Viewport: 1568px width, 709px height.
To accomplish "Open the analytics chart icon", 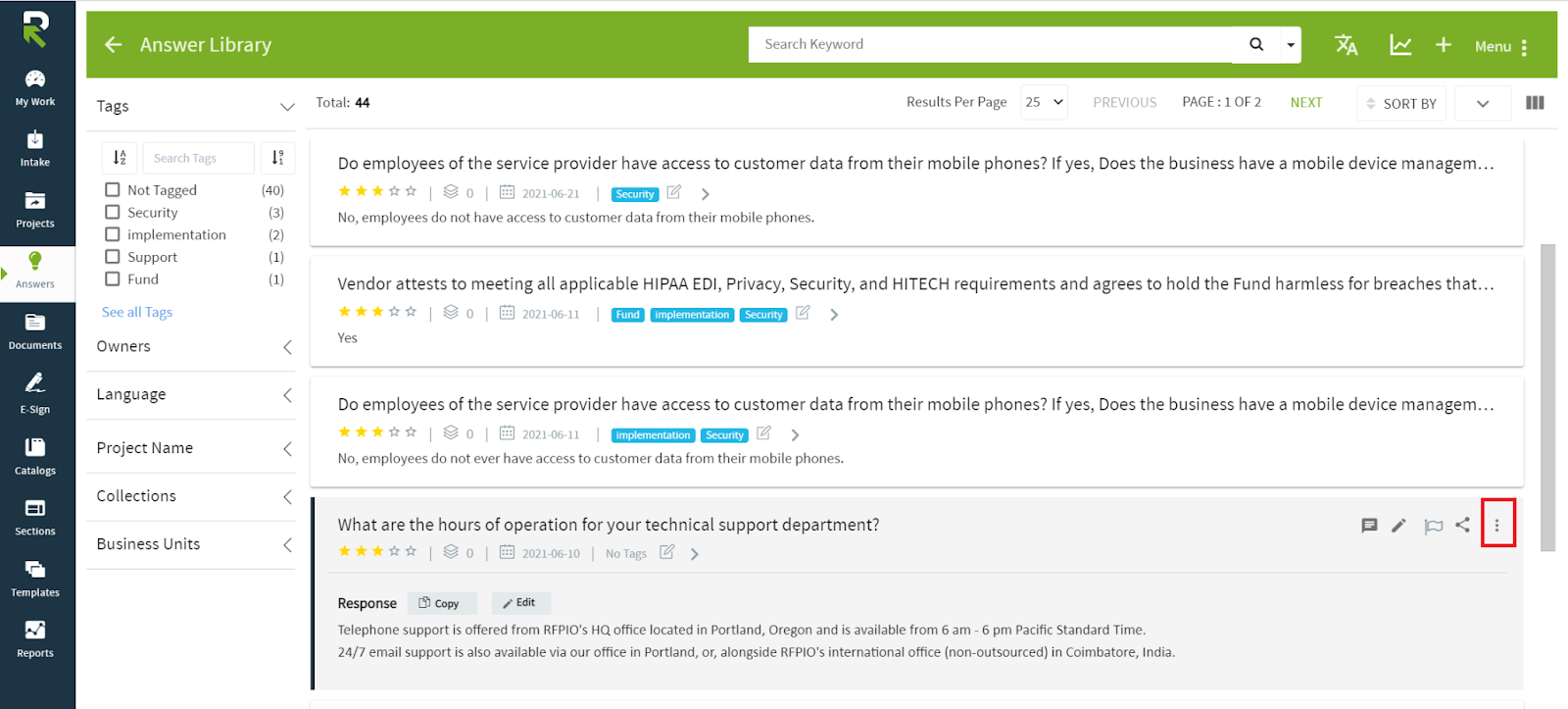I will (1400, 45).
